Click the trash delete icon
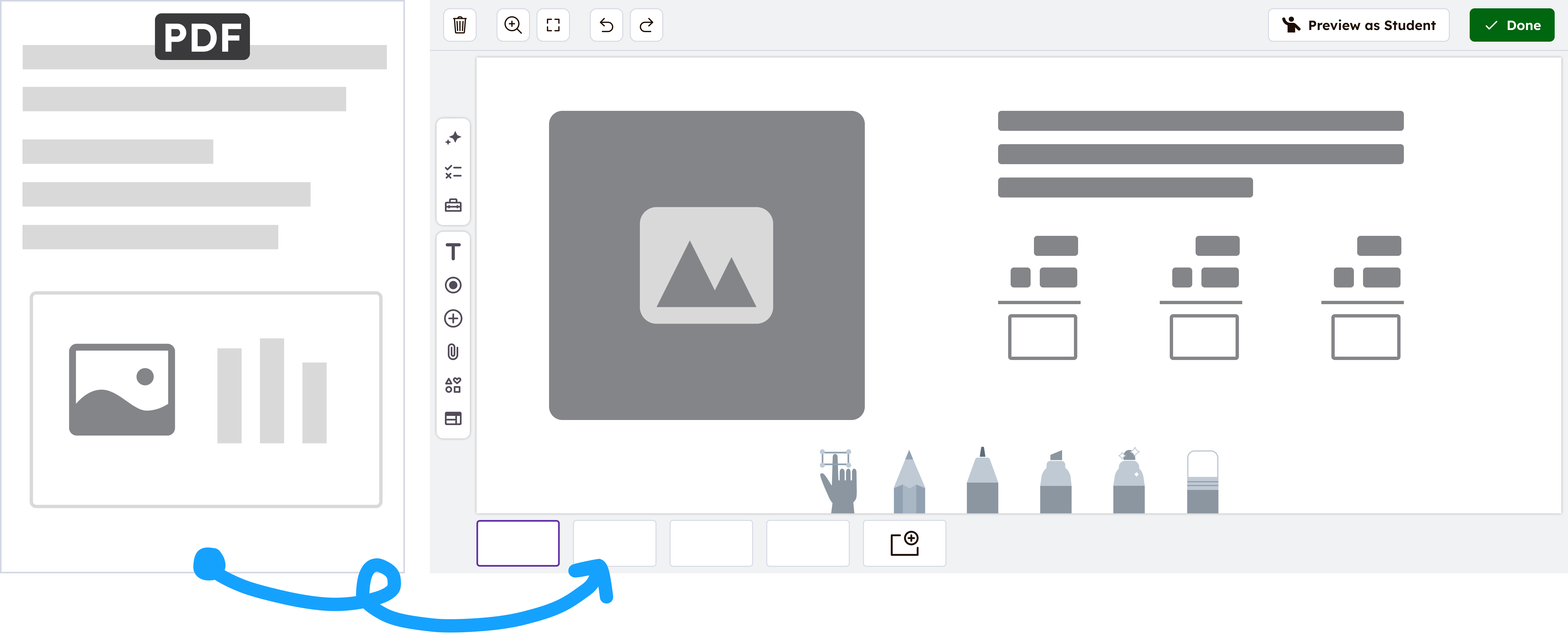1568x635 pixels. click(460, 25)
